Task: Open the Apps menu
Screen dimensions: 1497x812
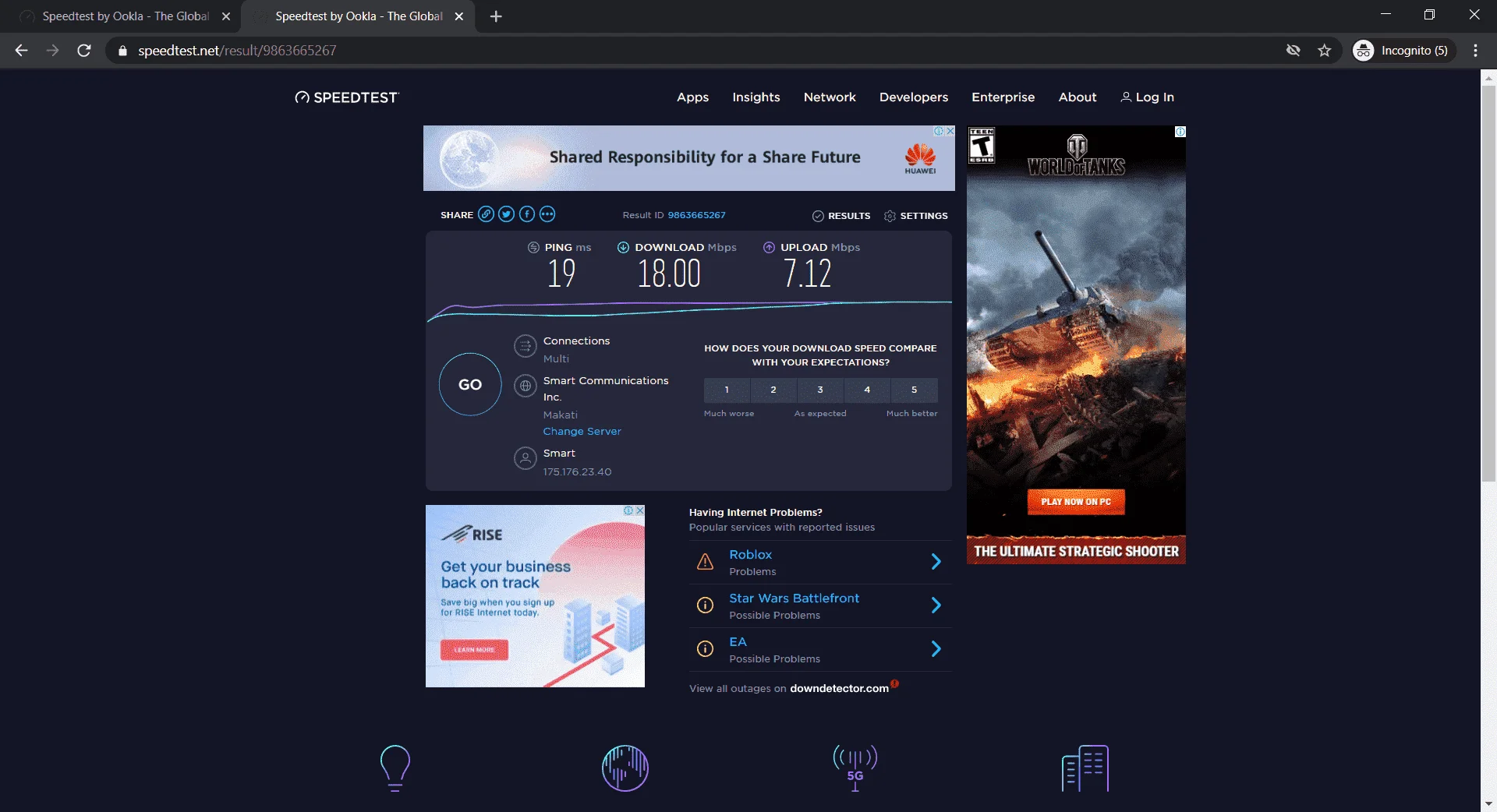Action: pyautogui.click(x=692, y=97)
